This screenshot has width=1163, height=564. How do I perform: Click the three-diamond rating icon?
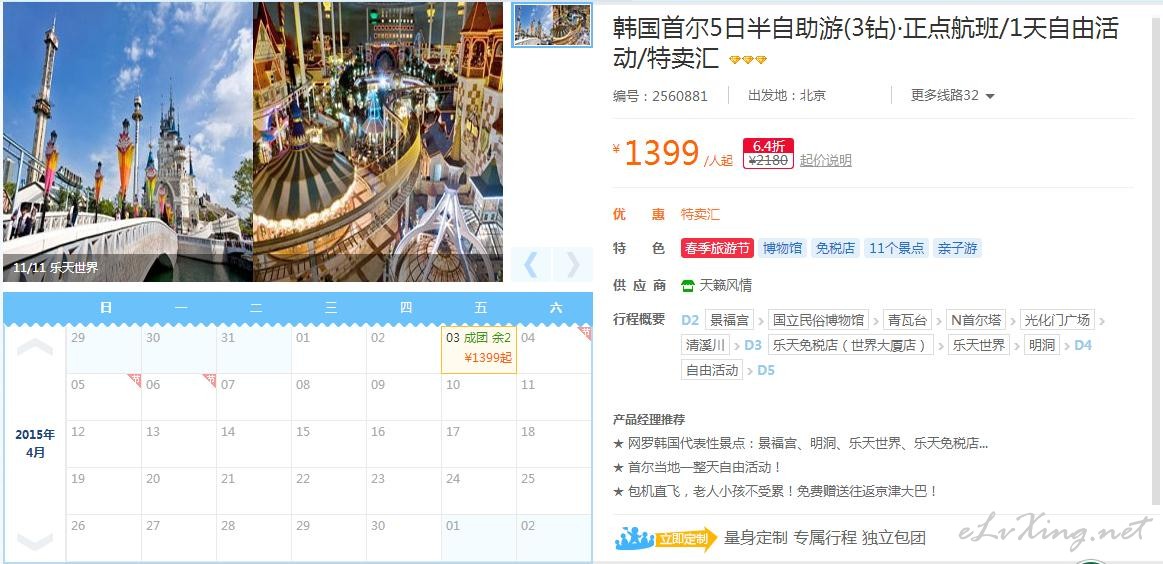click(x=748, y=59)
